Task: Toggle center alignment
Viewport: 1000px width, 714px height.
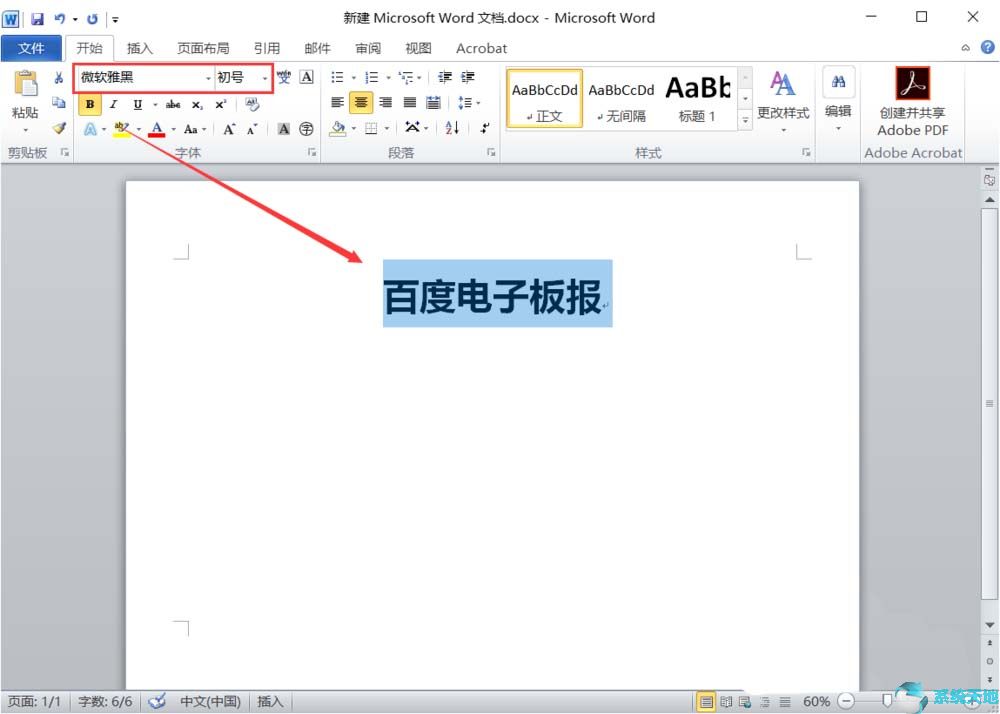Action: [x=361, y=102]
